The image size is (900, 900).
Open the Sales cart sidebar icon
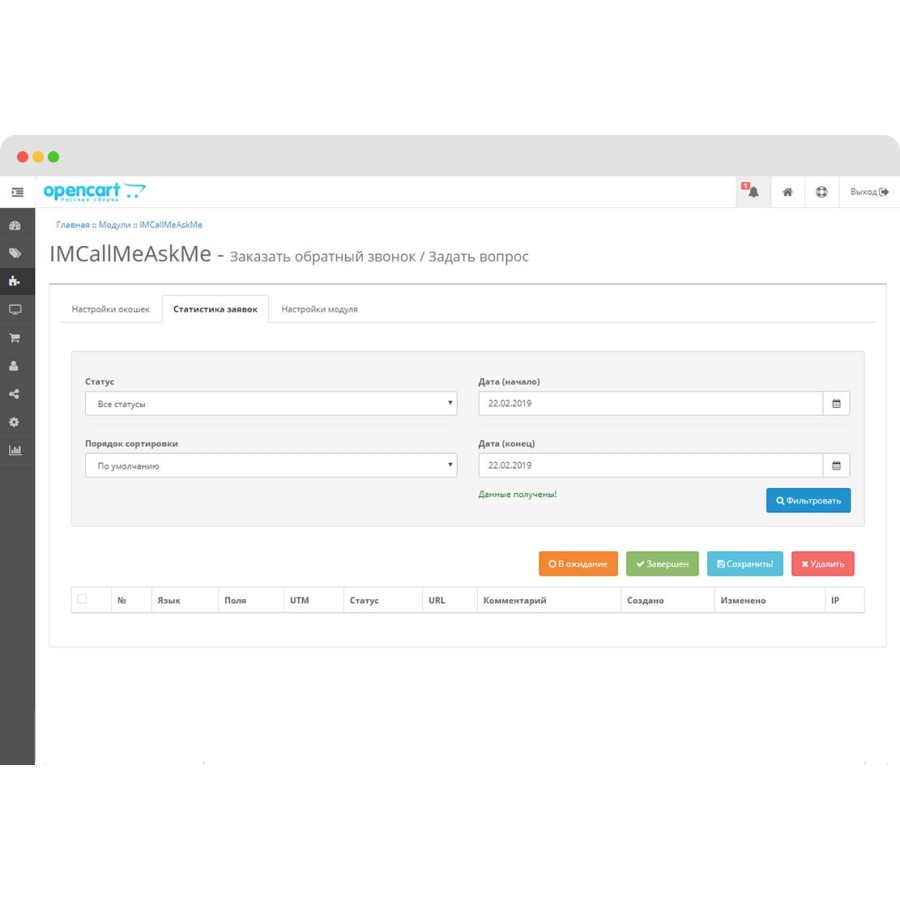tap(15, 338)
